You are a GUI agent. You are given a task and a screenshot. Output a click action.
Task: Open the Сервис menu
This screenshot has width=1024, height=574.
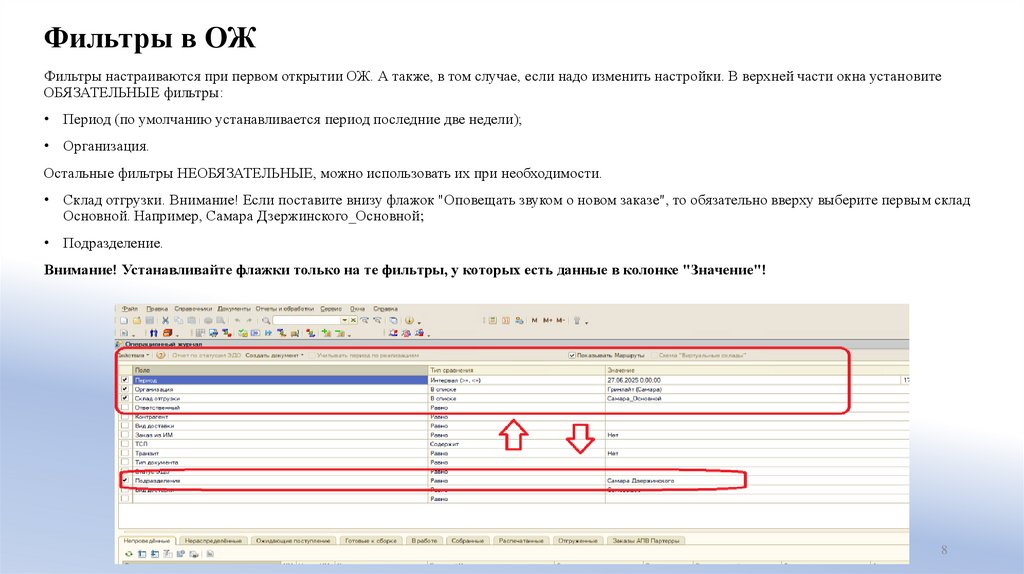[x=331, y=309]
